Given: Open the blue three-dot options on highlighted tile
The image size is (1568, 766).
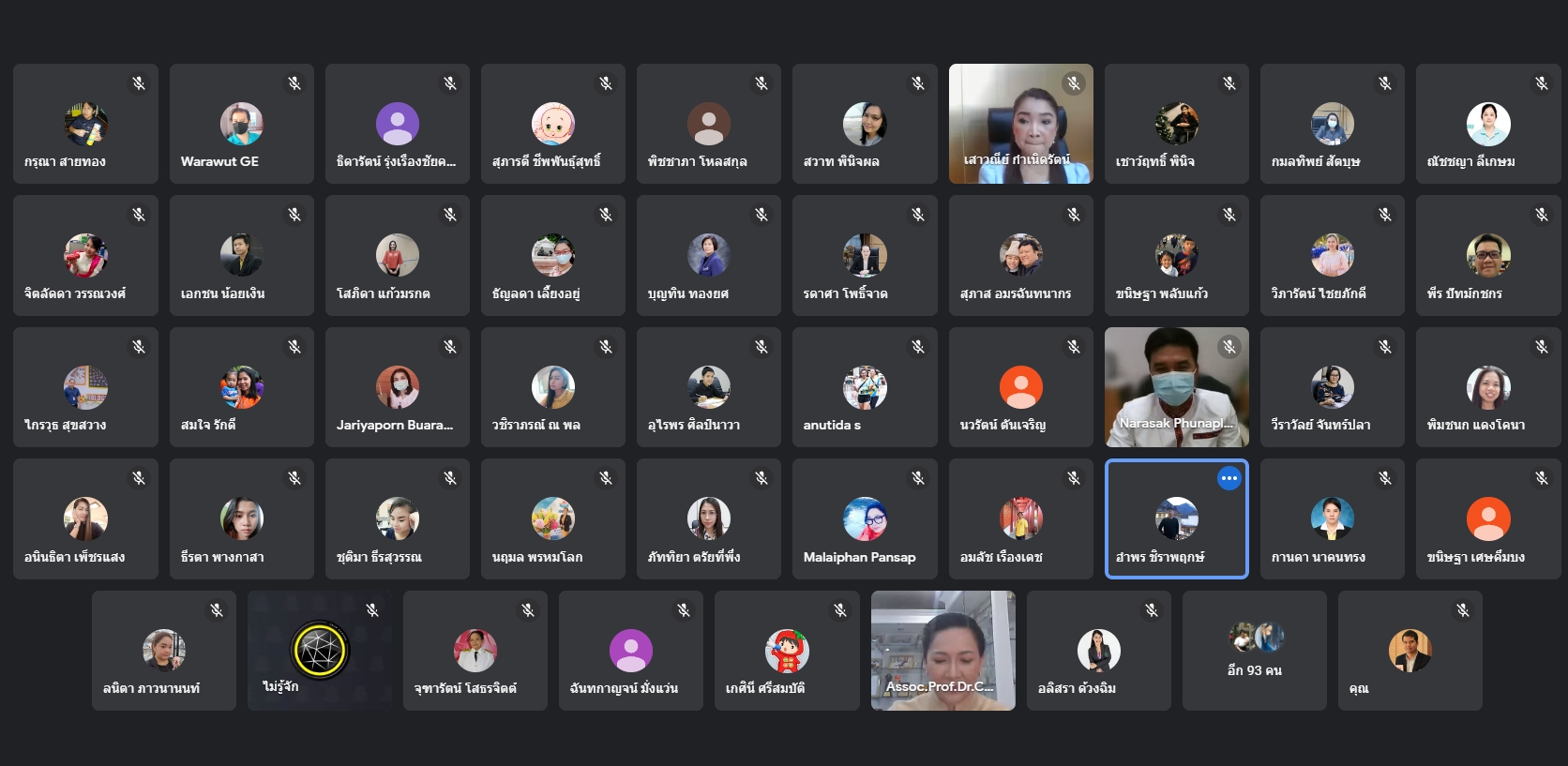Looking at the screenshot, I should click(1229, 478).
